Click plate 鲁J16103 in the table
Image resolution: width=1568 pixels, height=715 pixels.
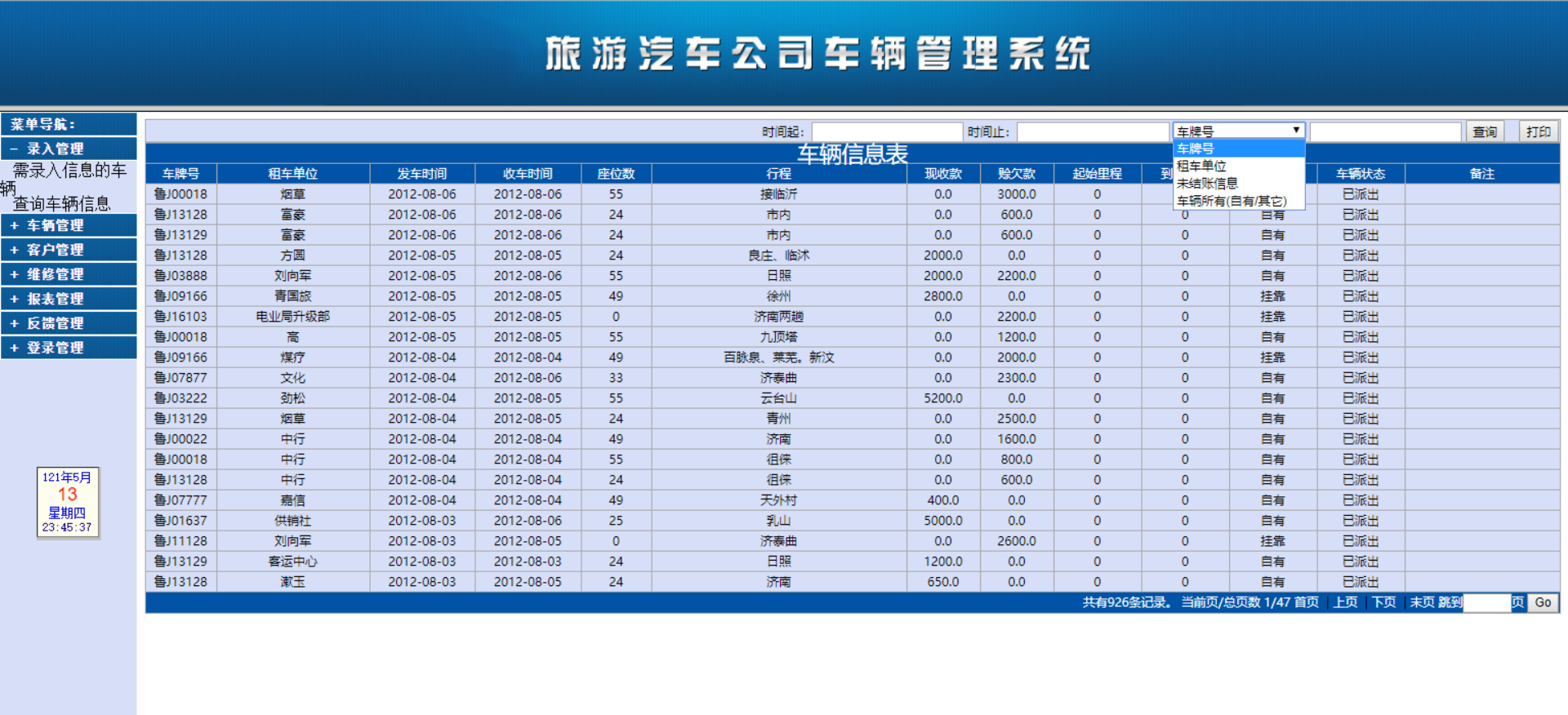tap(180, 317)
